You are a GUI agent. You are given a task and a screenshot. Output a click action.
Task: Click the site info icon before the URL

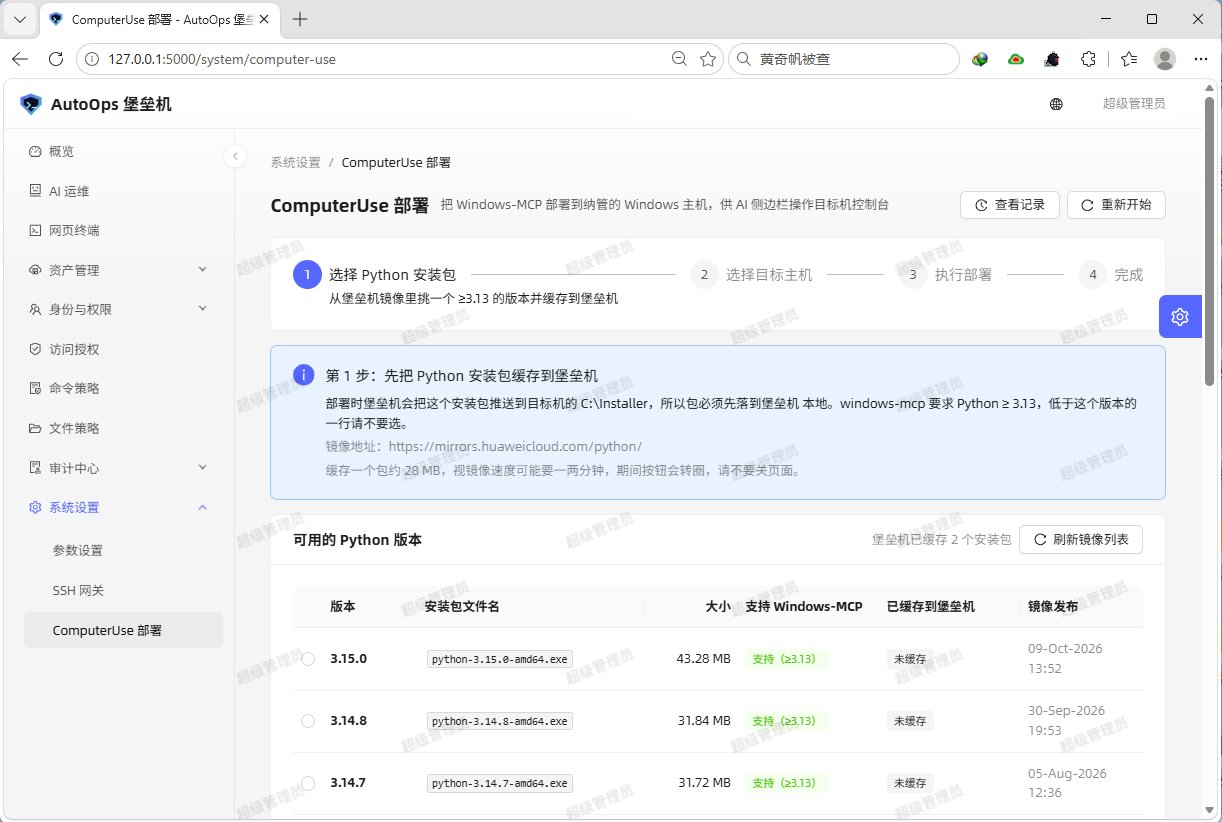tap(91, 59)
